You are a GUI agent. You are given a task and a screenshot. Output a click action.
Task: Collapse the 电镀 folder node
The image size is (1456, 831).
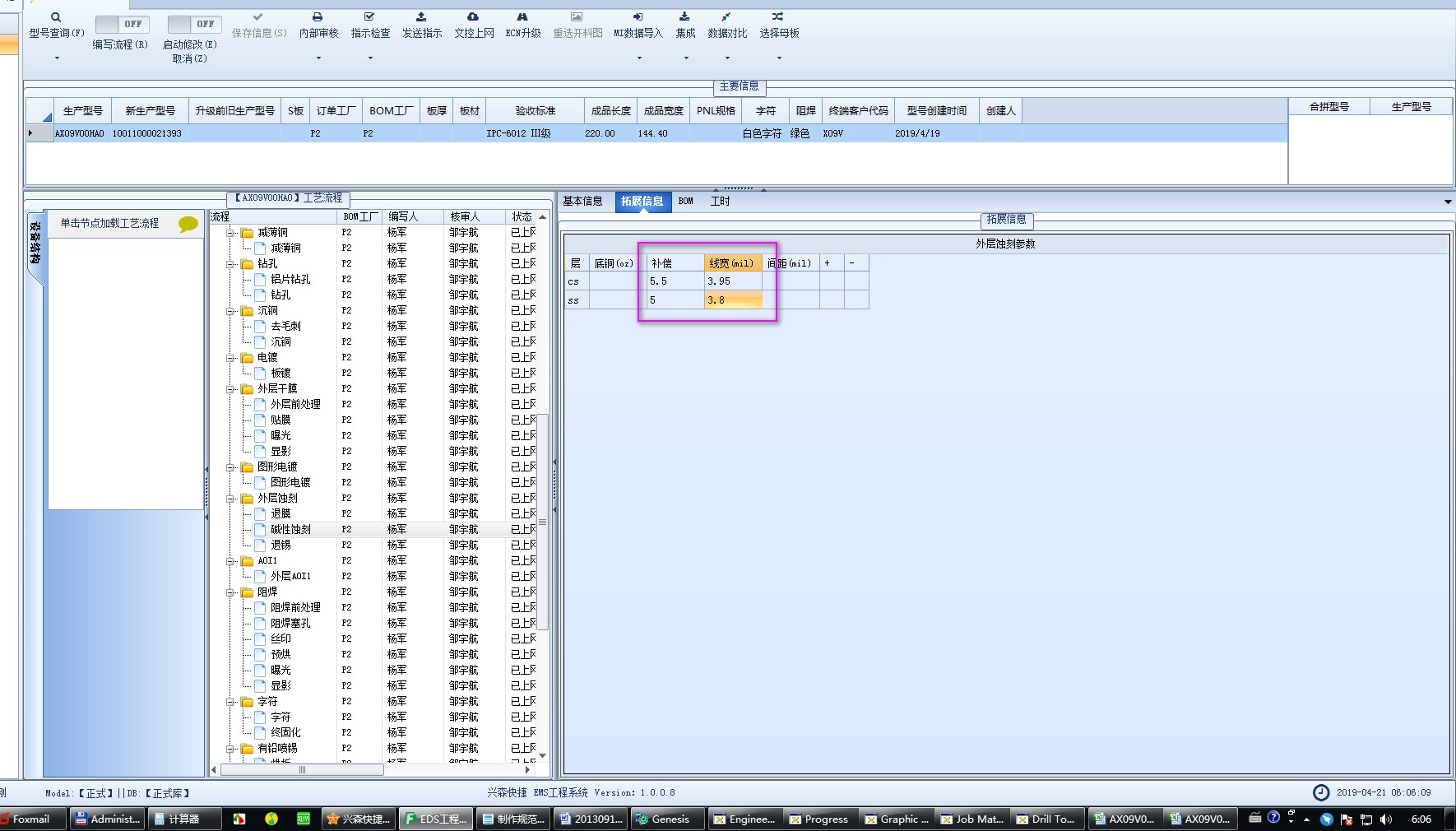tap(230, 358)
